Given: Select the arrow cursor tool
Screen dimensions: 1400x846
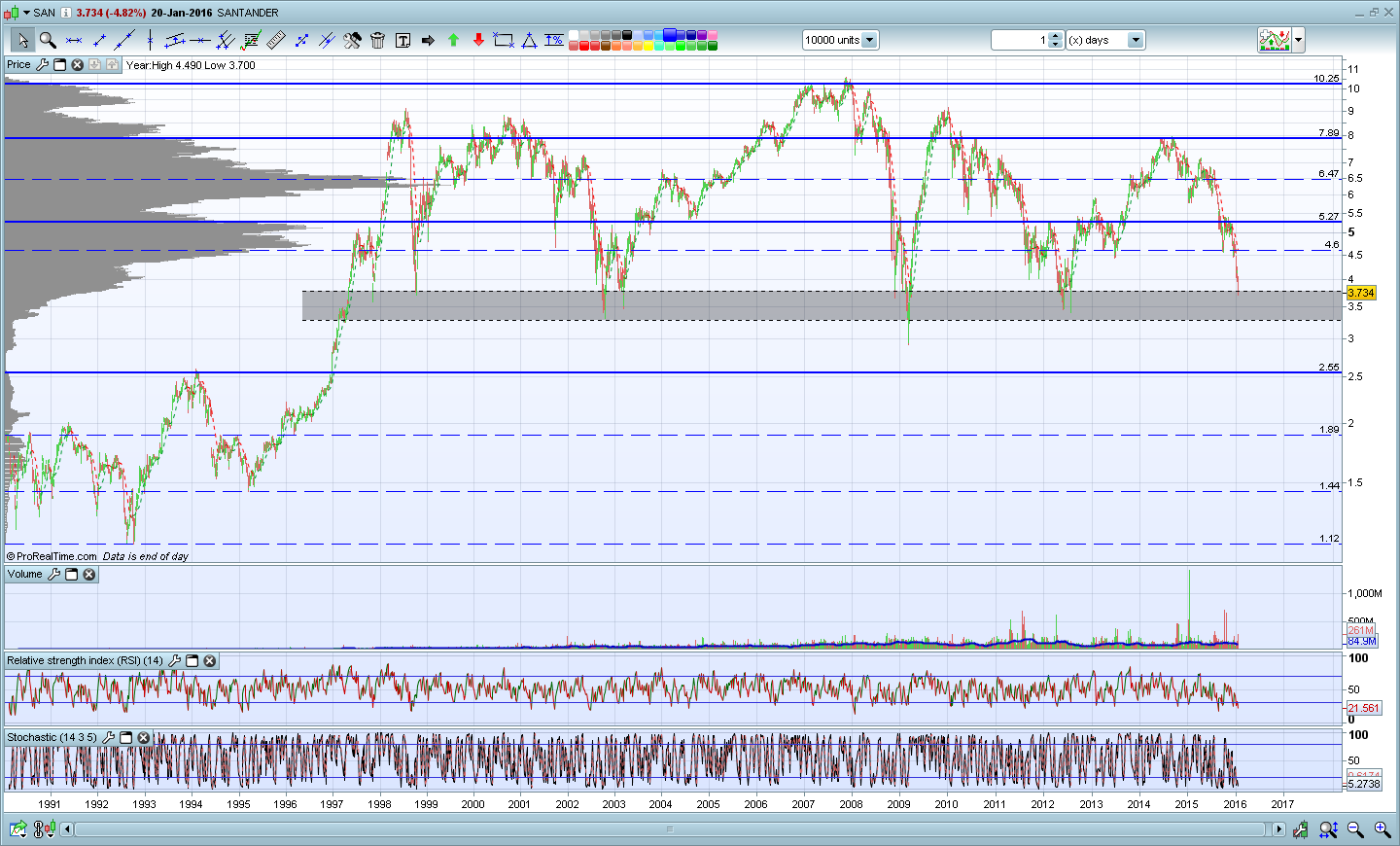Looking at the screenshot, I should 22,40.
